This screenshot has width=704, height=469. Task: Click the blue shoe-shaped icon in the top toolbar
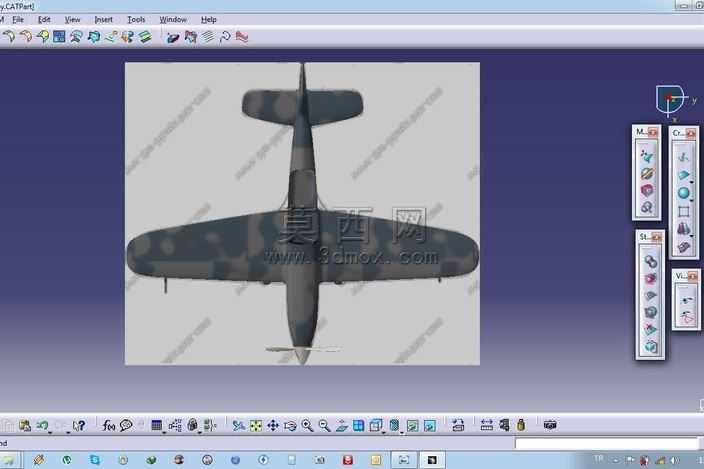[173, 38]
